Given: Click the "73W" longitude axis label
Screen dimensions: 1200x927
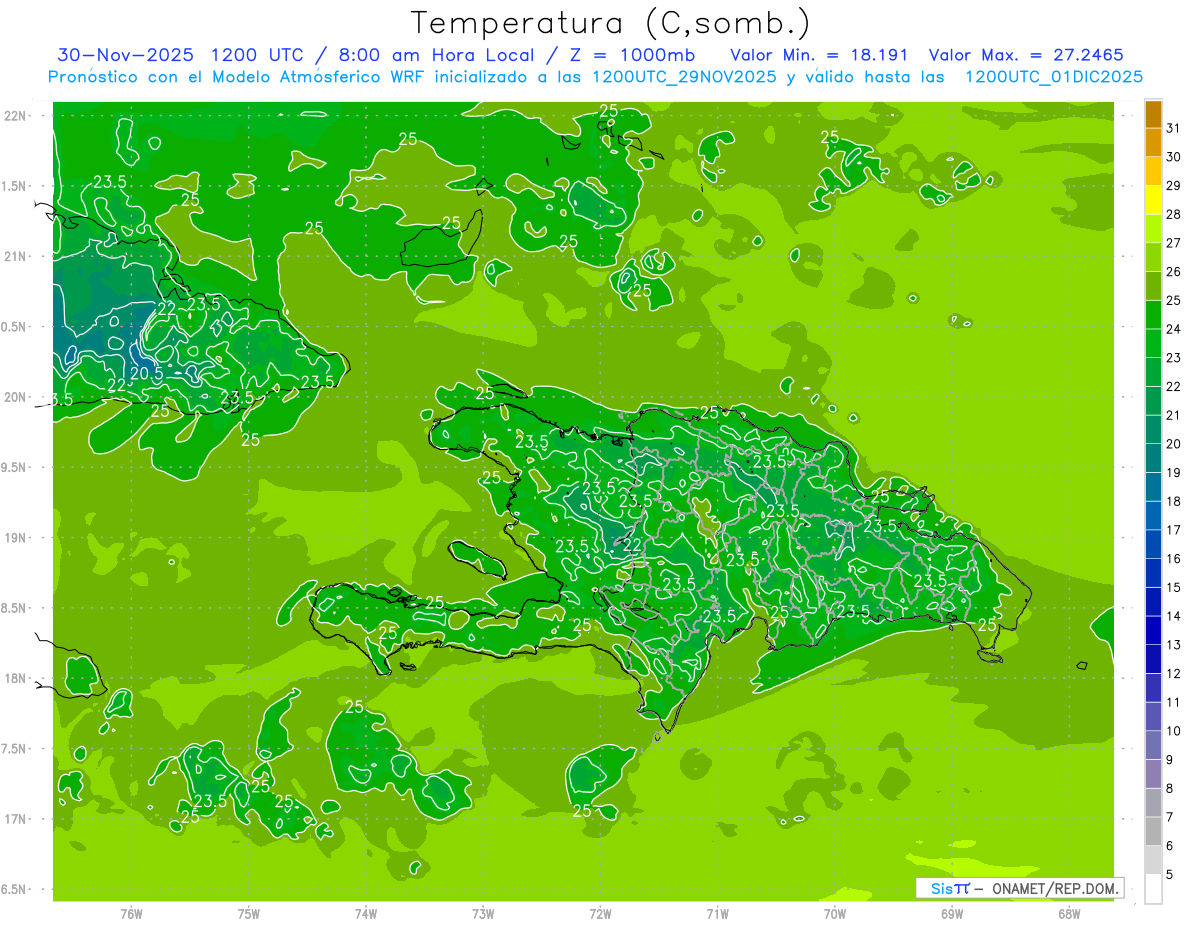Looking at the screenshot, I should coord(483,914).
